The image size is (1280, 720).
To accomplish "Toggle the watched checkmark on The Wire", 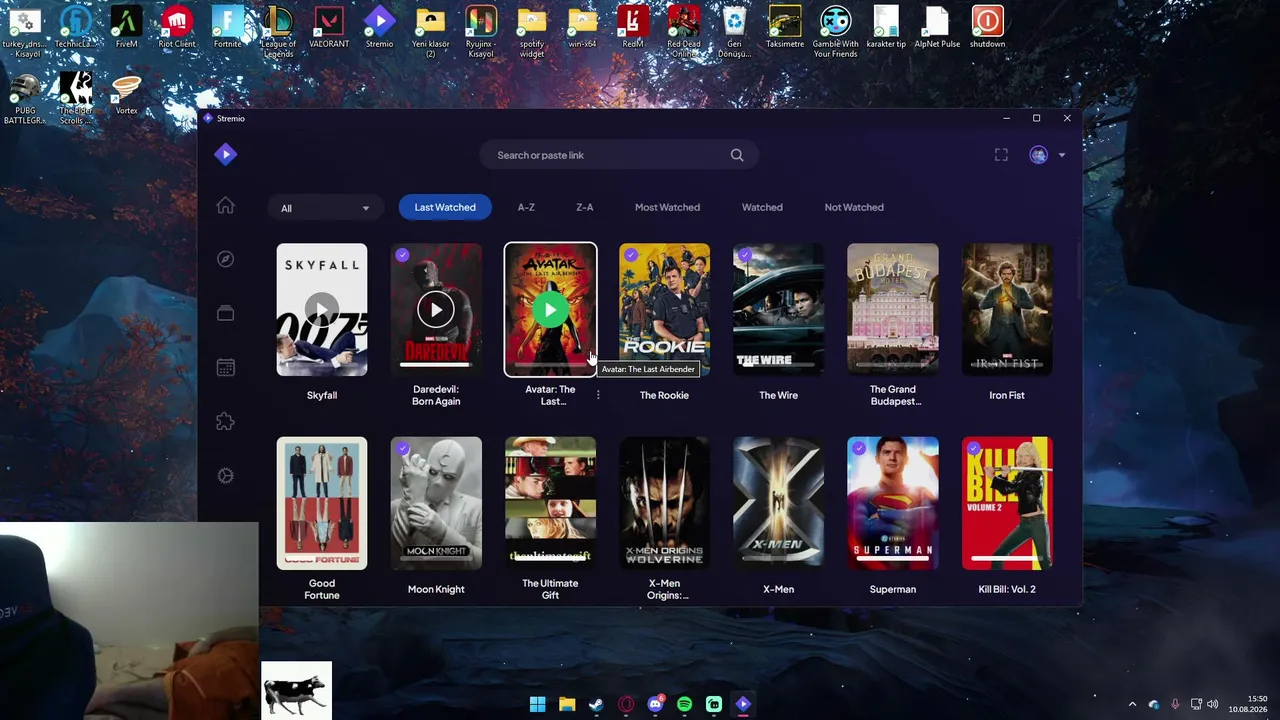I will pyautogui.click(x=744, y=255).
